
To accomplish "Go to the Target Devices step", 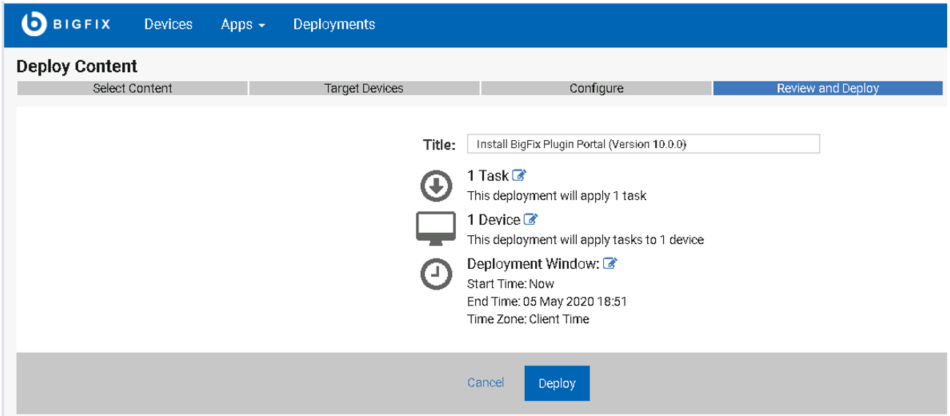I will [364, 88].
